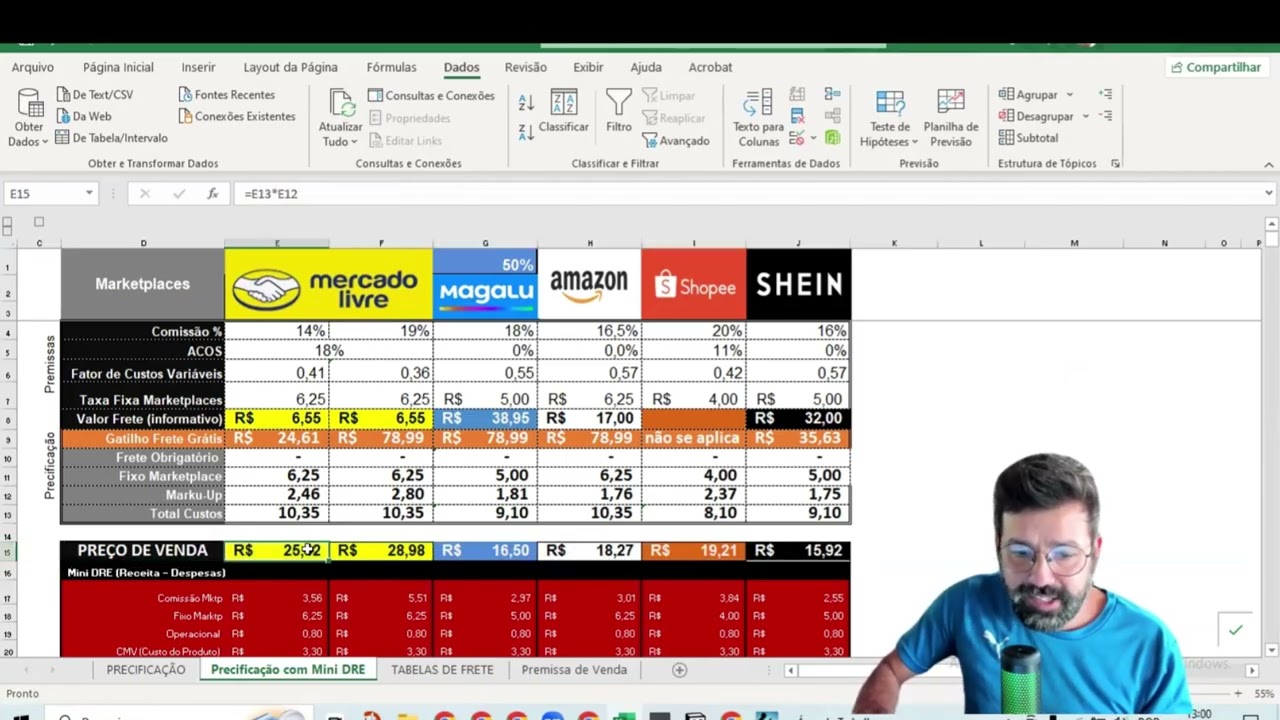Import data Da Web
Screen dimensions: 1280x720
[x=84, y=116]
